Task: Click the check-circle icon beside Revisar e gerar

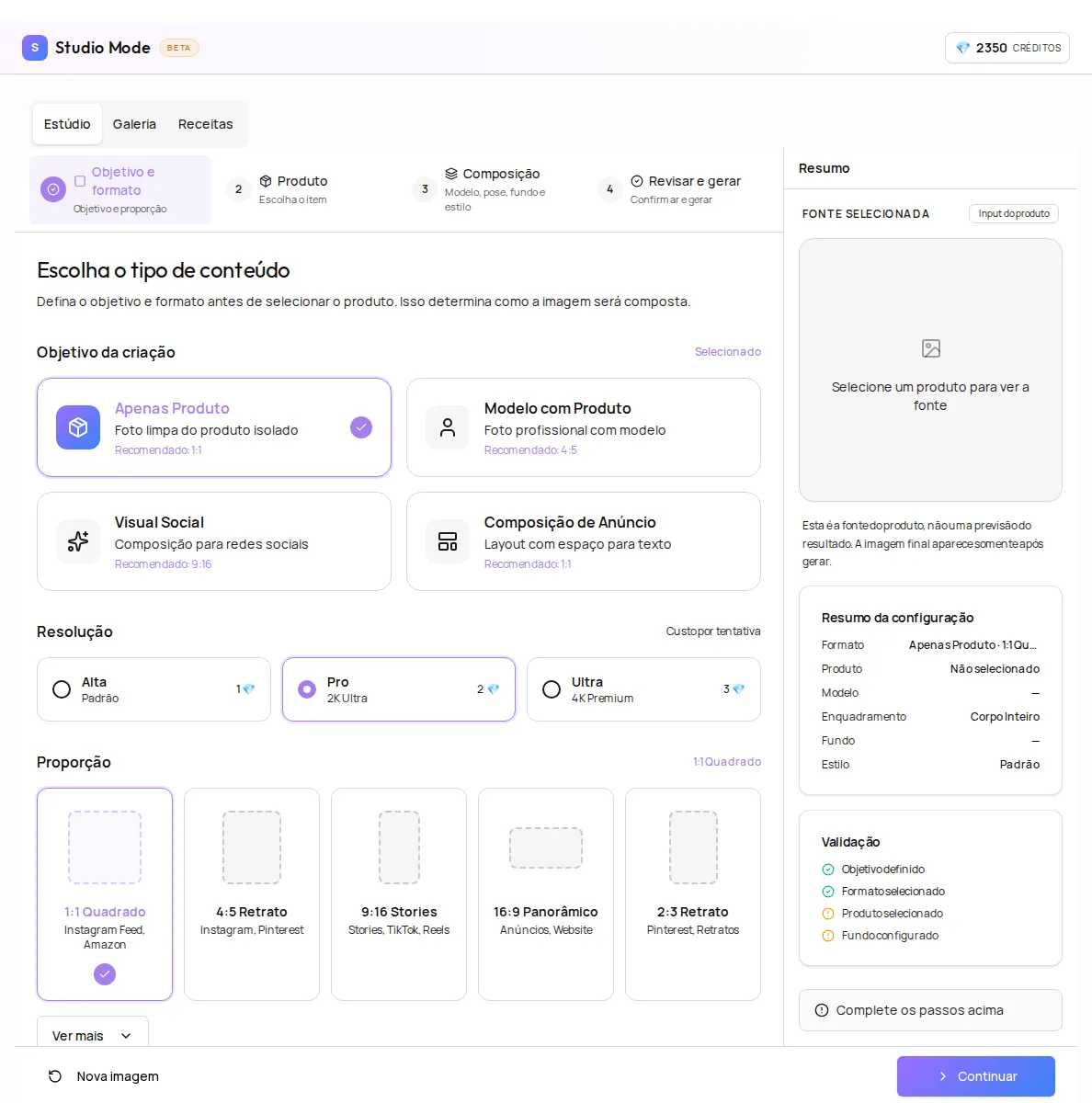Action: (x=637, y=181)
